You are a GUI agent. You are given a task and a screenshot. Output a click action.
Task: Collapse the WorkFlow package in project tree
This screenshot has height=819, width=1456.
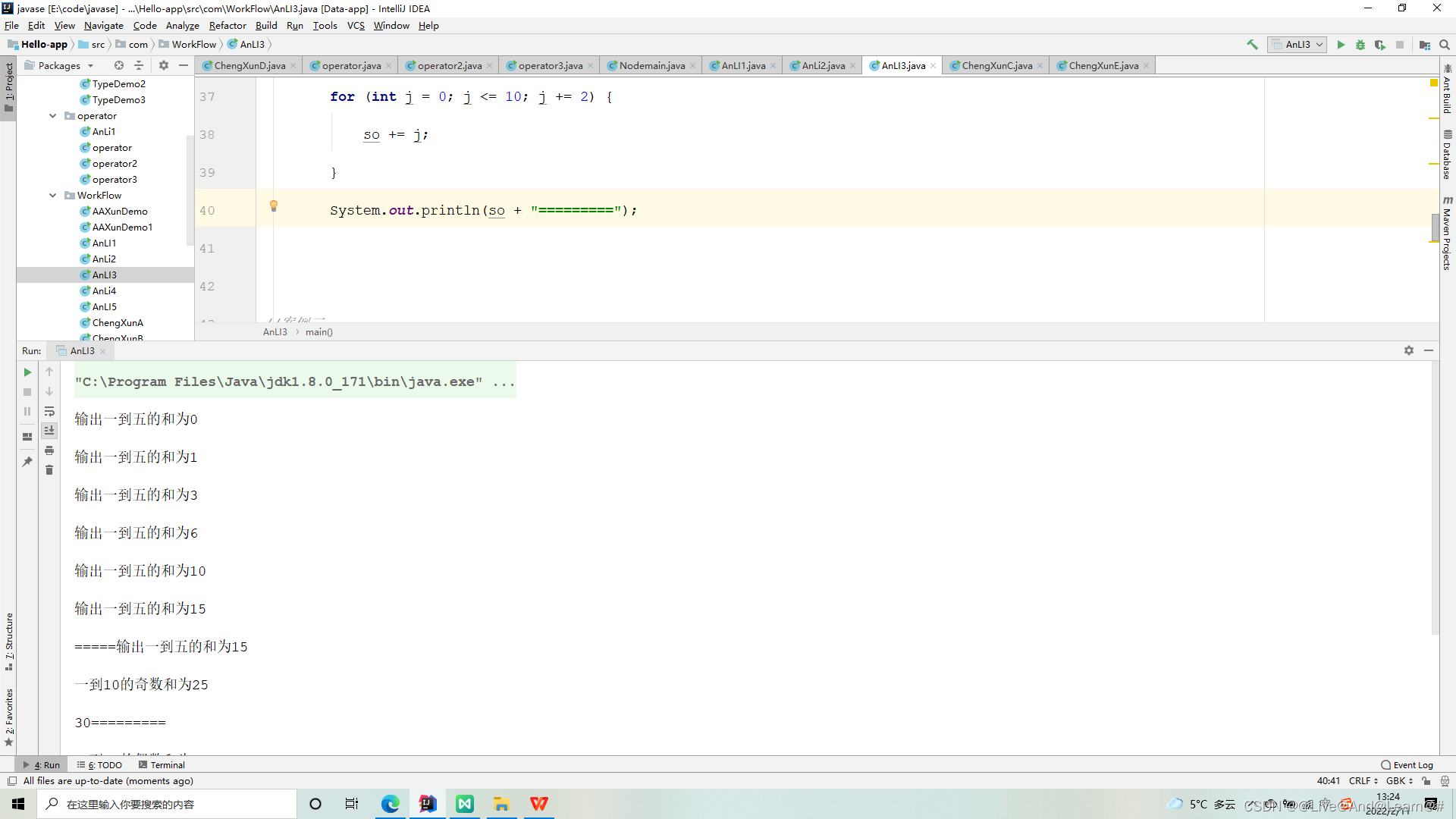(52, 195)
